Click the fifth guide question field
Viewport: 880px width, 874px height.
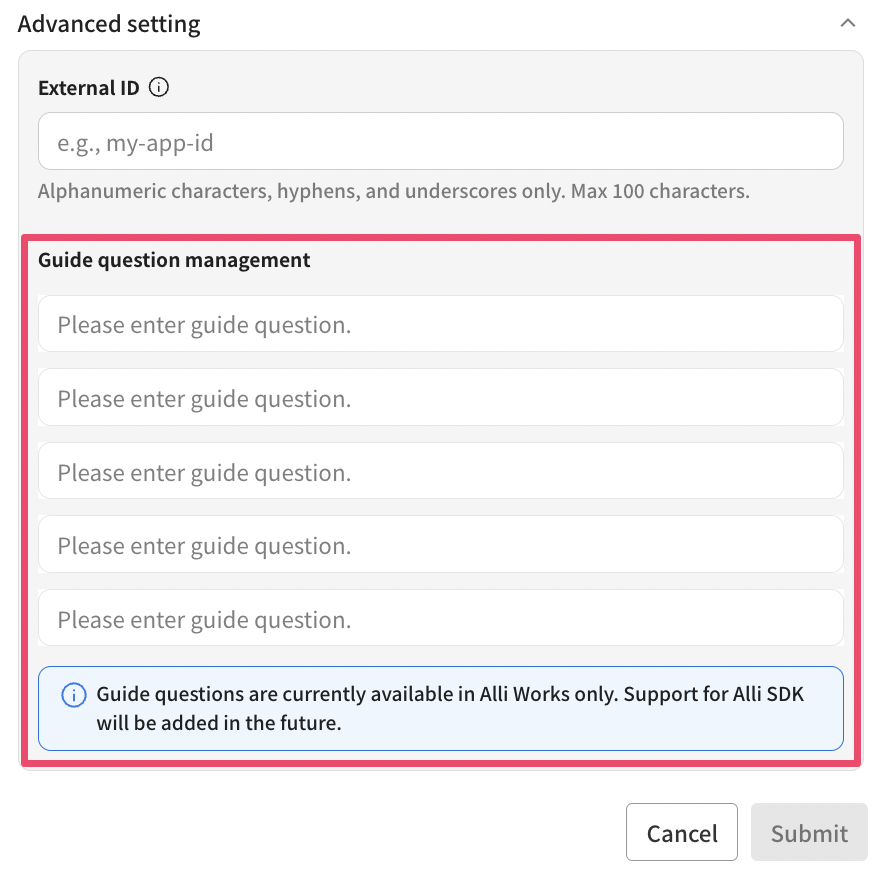point(440,619)
